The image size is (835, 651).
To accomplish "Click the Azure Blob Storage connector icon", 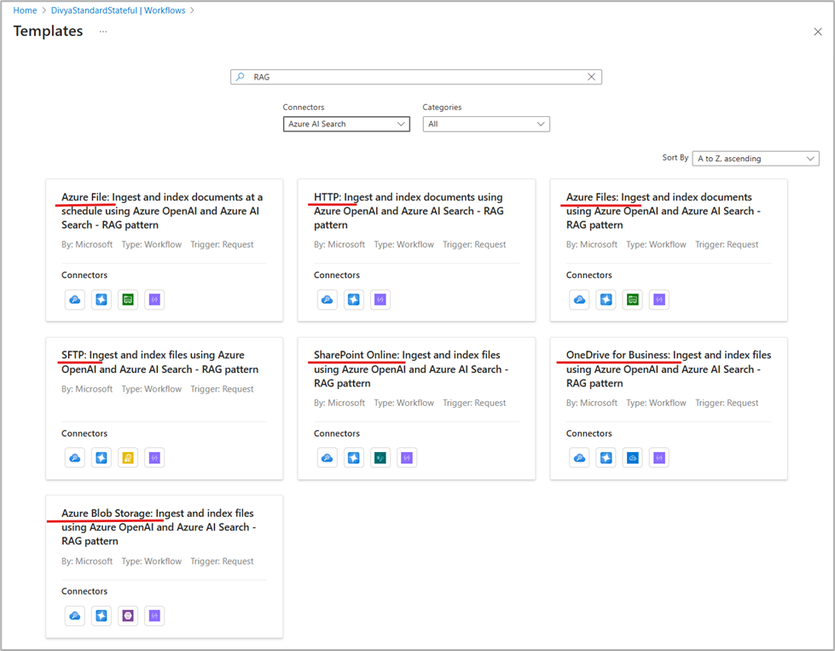I will point(128,616).
